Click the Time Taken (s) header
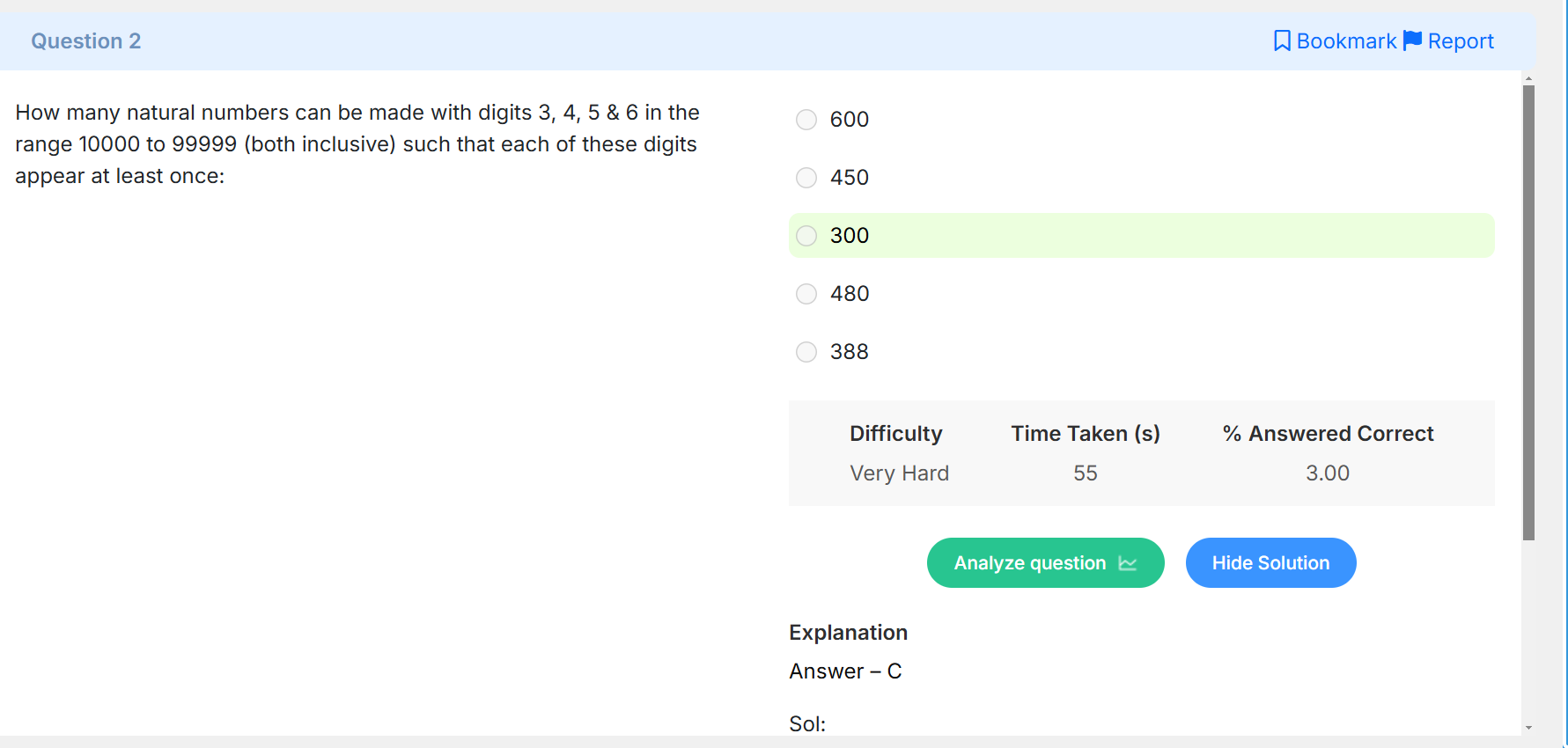 point(1085,434)
